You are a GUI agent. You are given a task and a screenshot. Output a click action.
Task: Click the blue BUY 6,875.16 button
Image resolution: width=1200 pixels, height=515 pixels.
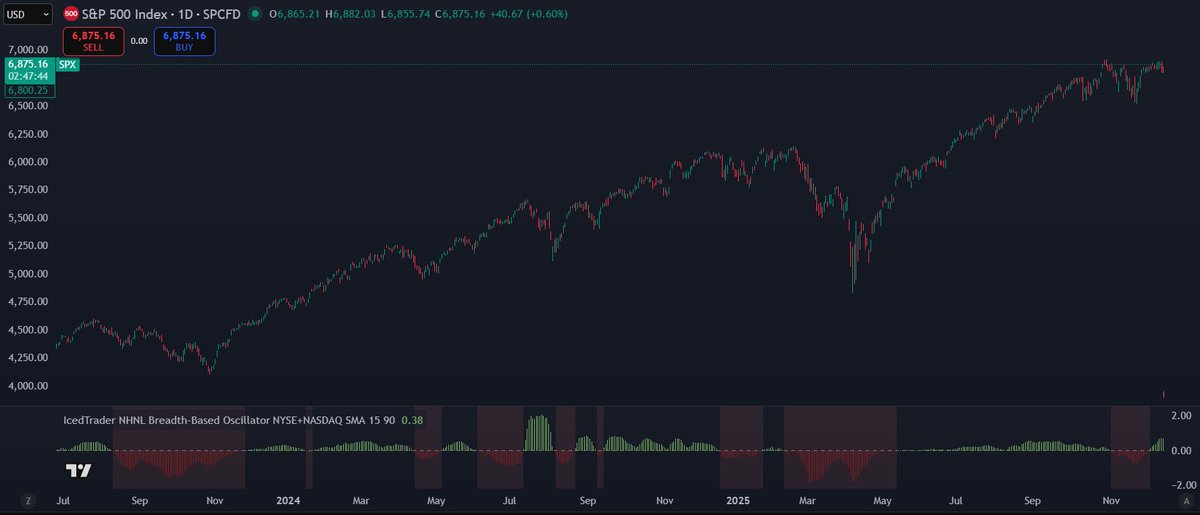pyautogui.click(x=184, y=41)
